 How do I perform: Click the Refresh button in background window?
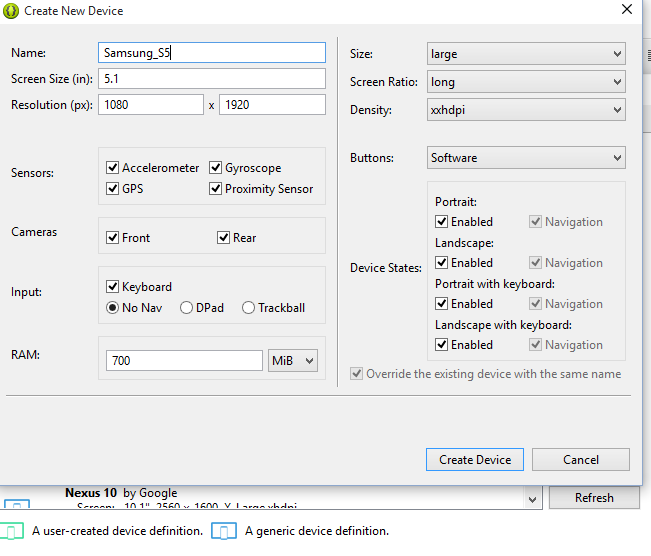(594, 497)
